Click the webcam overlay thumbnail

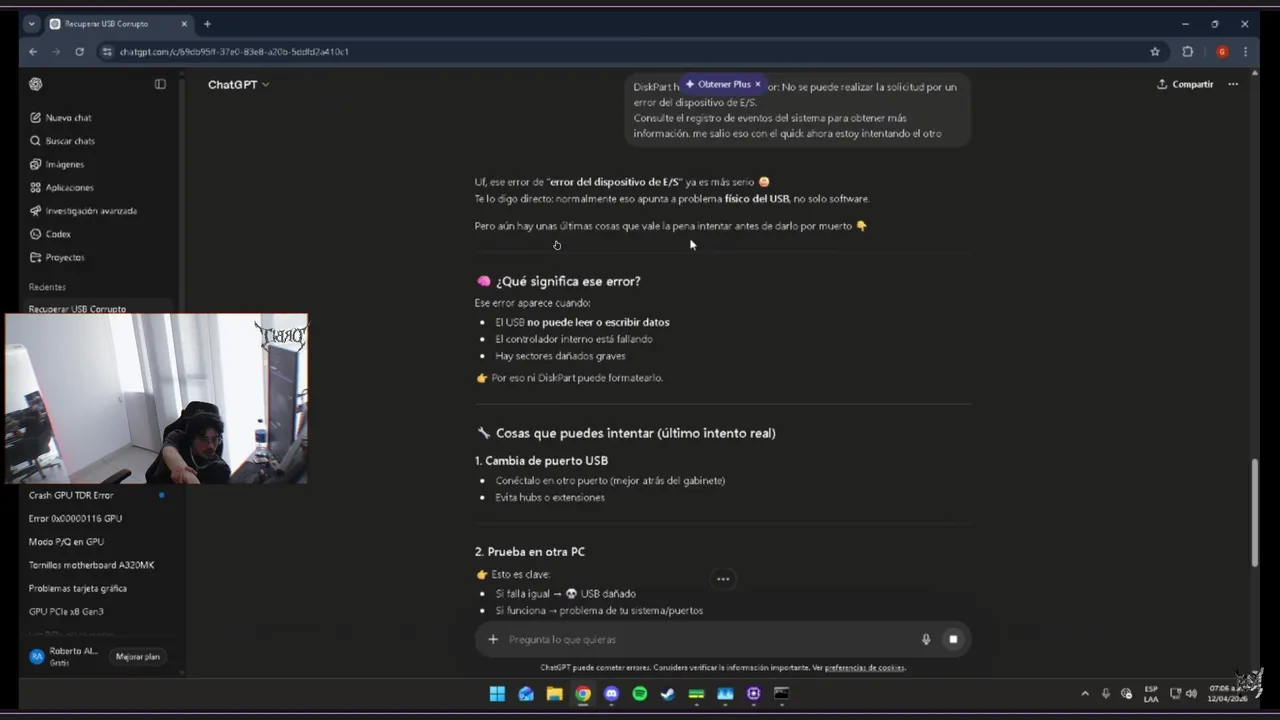pos(157,399)
